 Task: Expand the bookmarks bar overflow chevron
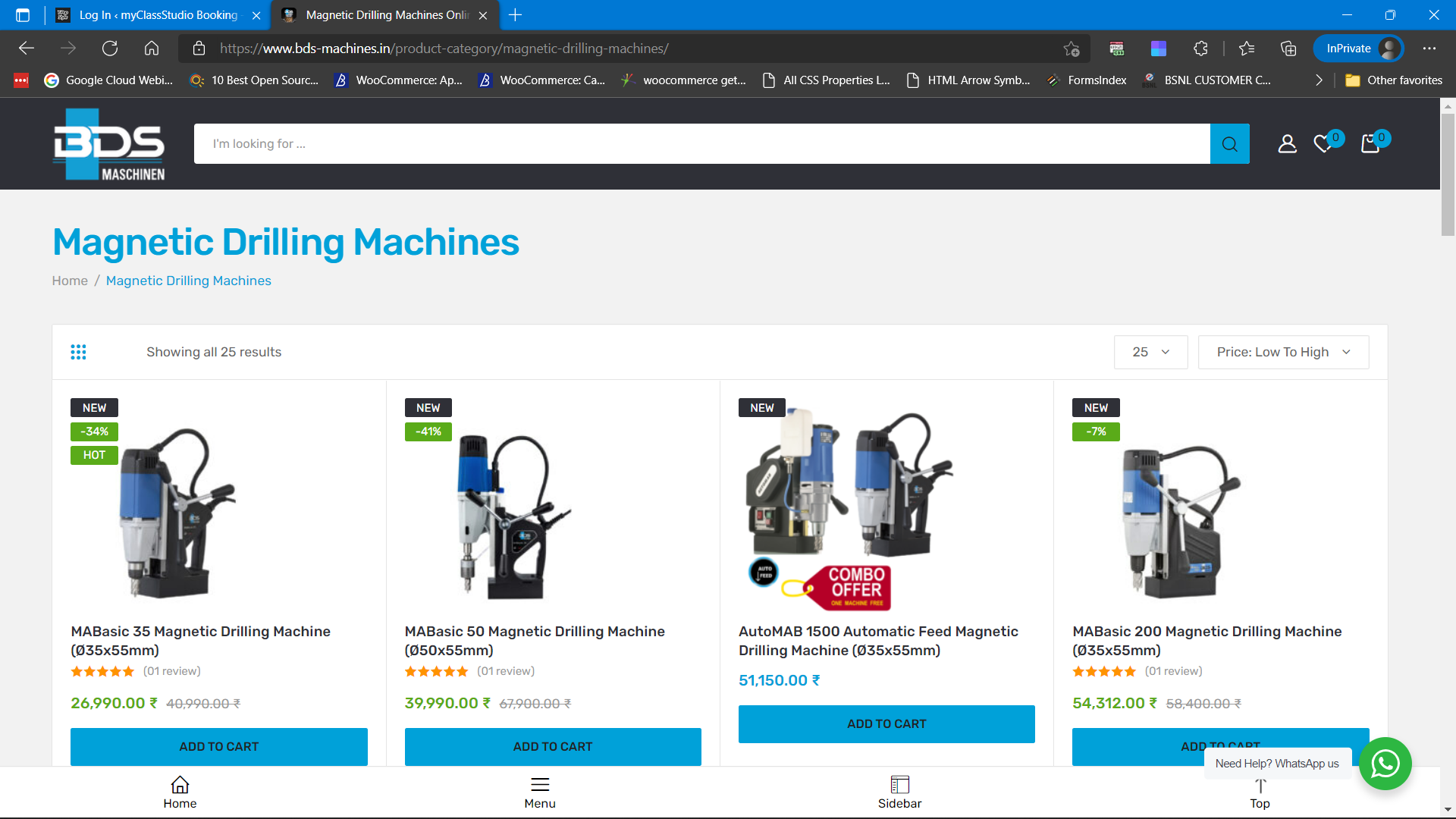coord(1319,80)
